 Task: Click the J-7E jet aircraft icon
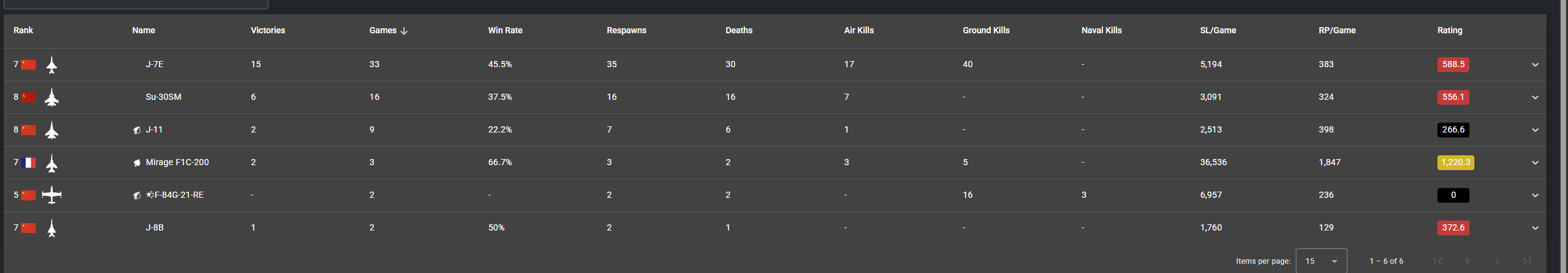coord(52,65)
